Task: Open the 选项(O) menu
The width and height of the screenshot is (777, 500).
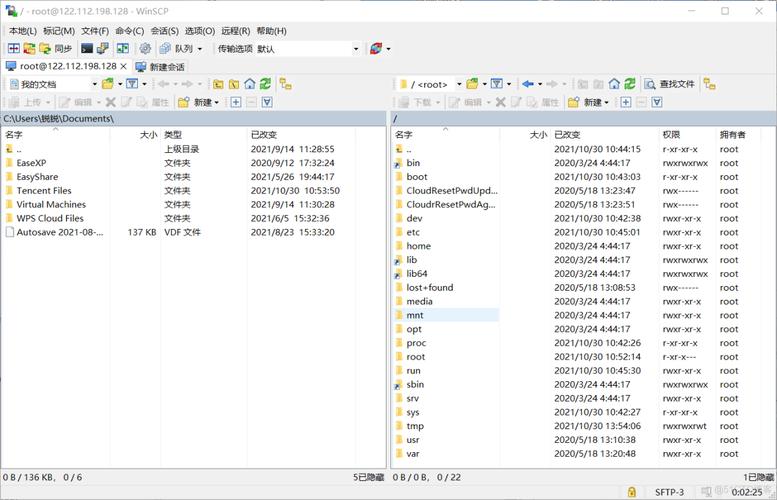Action: 200,31
